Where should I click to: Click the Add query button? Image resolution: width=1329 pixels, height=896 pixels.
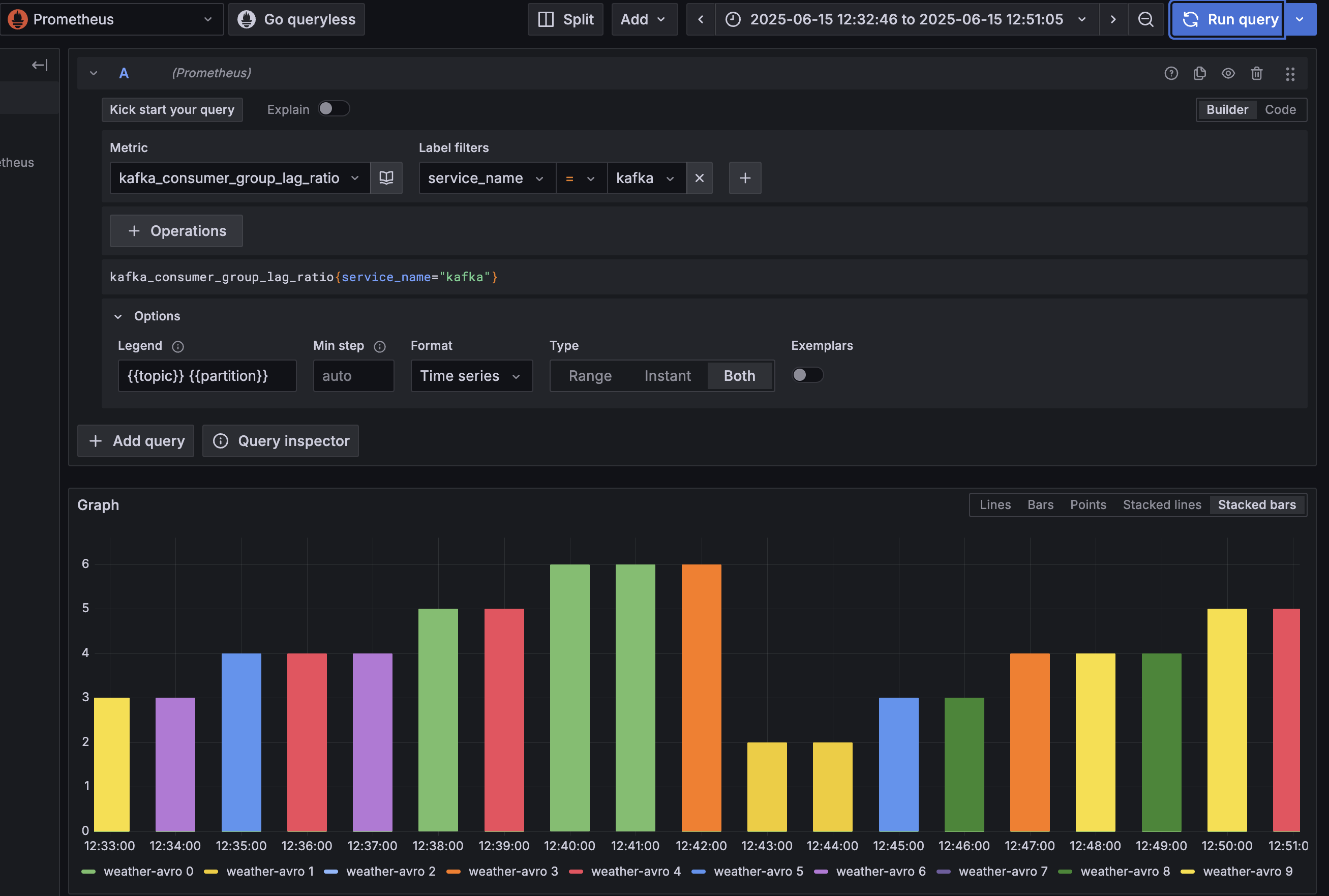point(135,440)
